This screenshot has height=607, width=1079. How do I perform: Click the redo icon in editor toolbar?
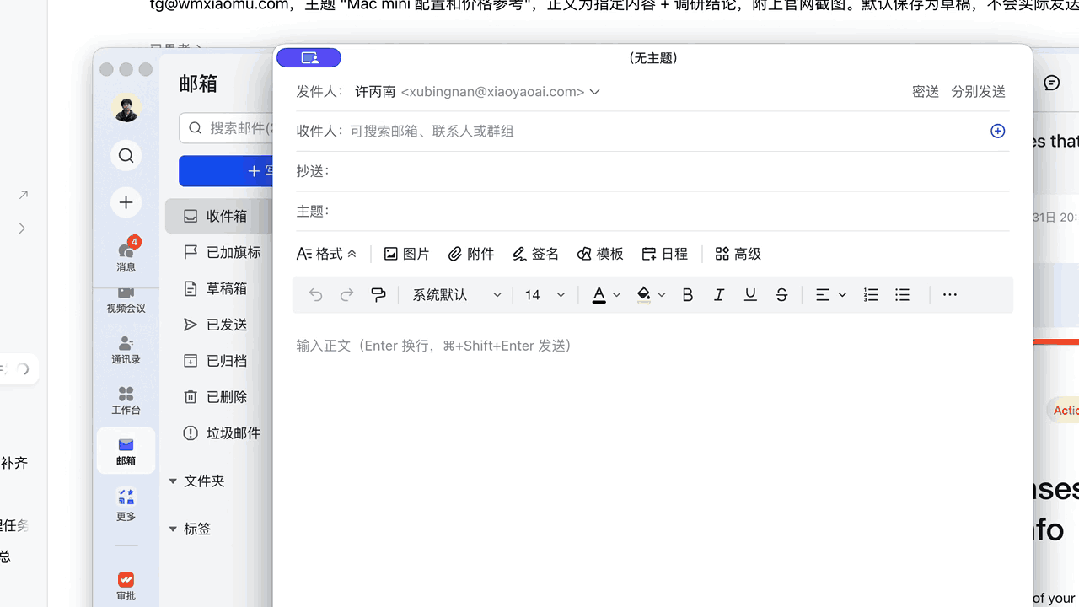346,295
